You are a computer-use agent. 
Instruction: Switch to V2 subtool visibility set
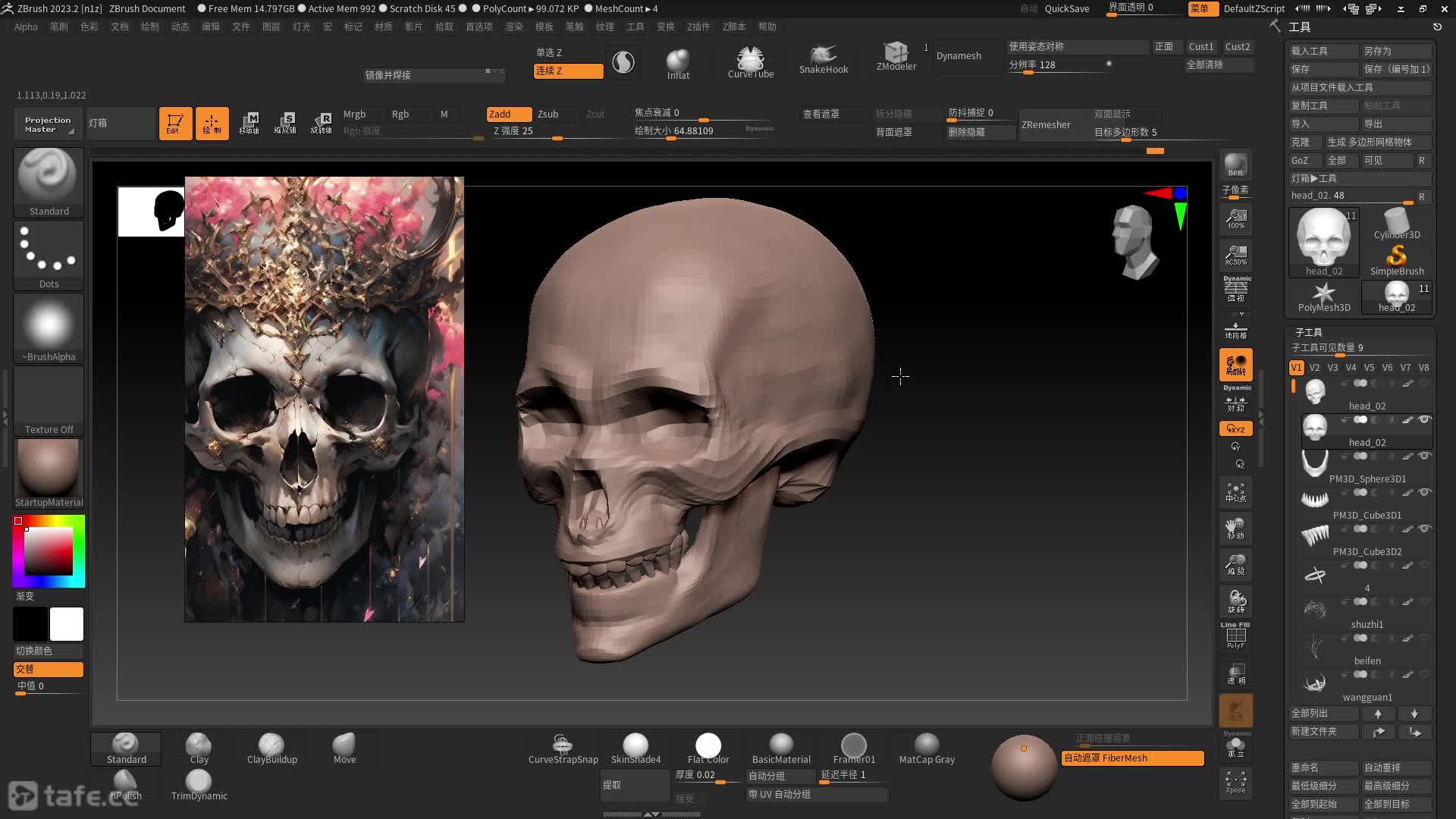1314,367
